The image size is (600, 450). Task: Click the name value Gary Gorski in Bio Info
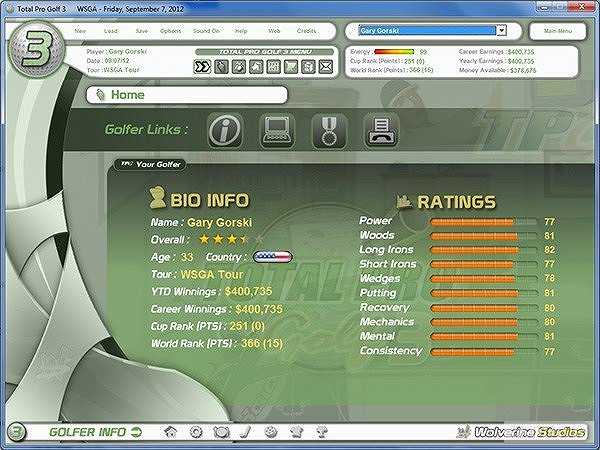pos(220,223)
